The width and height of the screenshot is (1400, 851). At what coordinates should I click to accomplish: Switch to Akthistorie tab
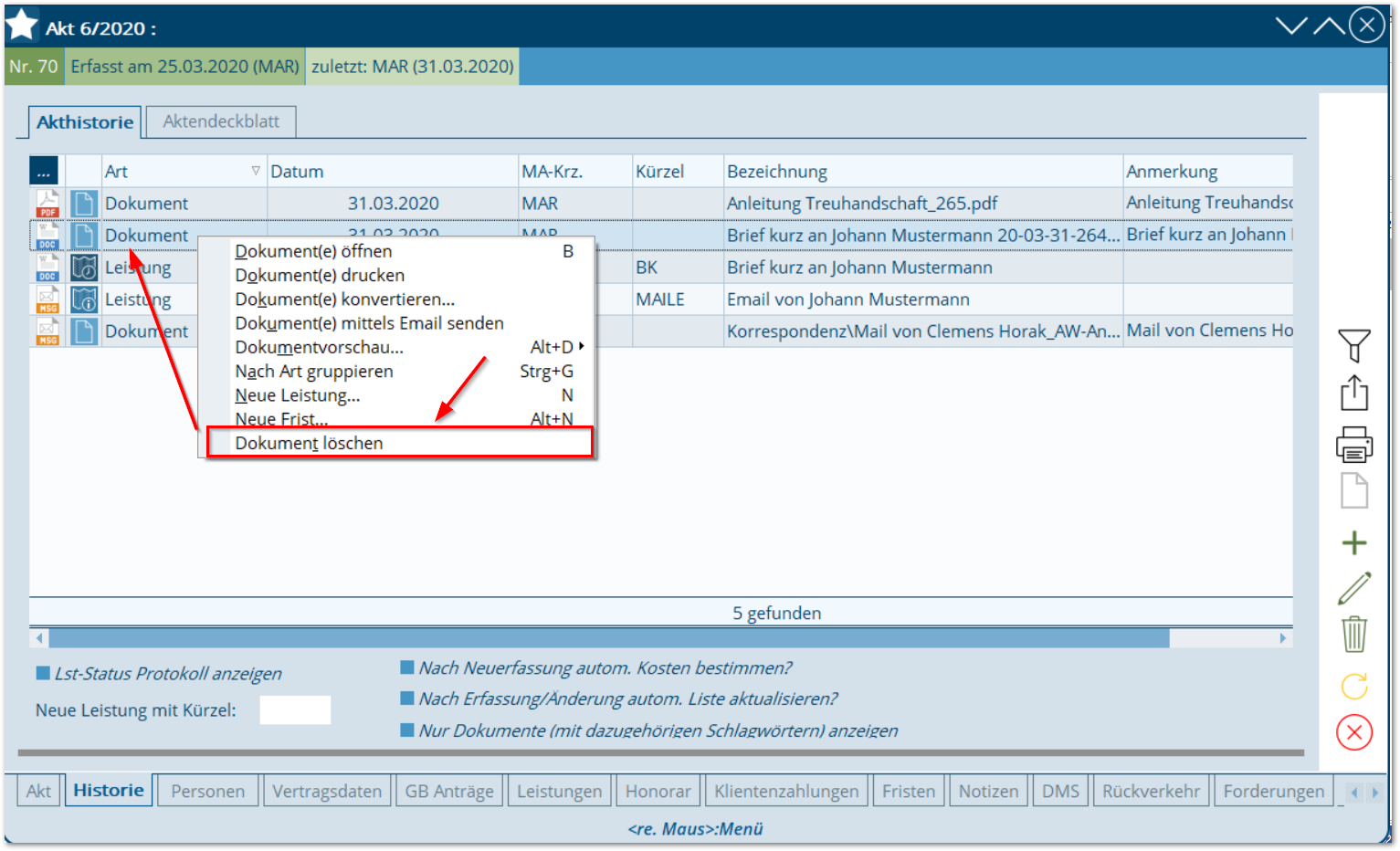pos(85,121)
